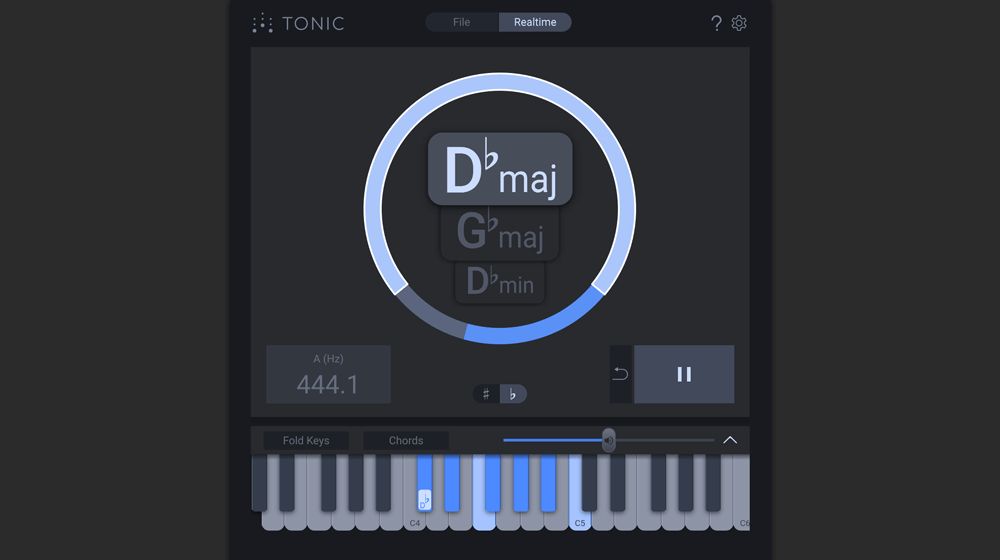This screenshot has height=560, width=1000.
Task: Click the C4 piano key
Action: [415, 520]
